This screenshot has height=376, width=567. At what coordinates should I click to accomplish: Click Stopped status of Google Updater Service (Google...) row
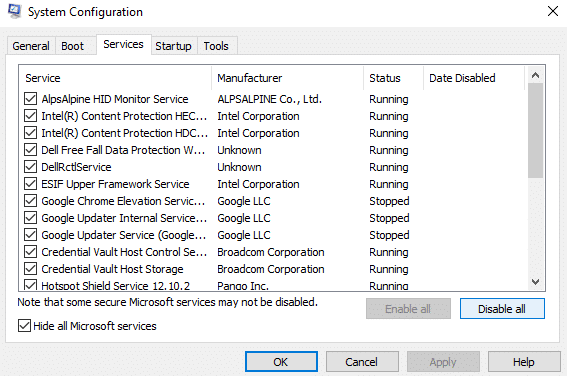(x=389, y=235)
